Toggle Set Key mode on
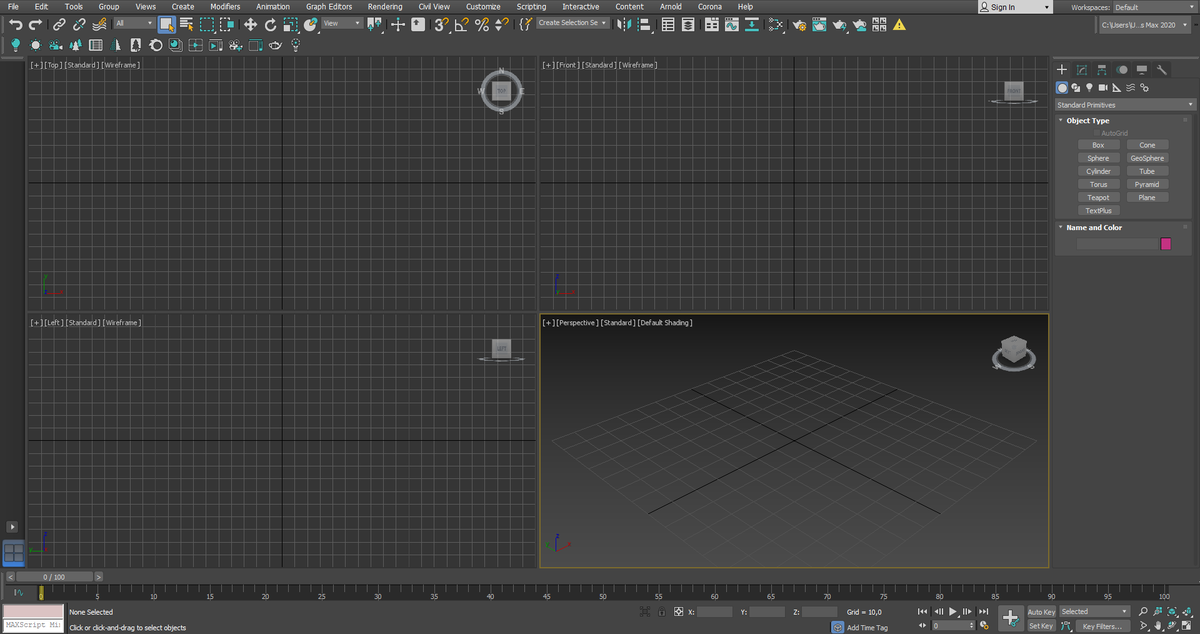This screenshot has width=1200, height=634. click(x=1041, y=625)
